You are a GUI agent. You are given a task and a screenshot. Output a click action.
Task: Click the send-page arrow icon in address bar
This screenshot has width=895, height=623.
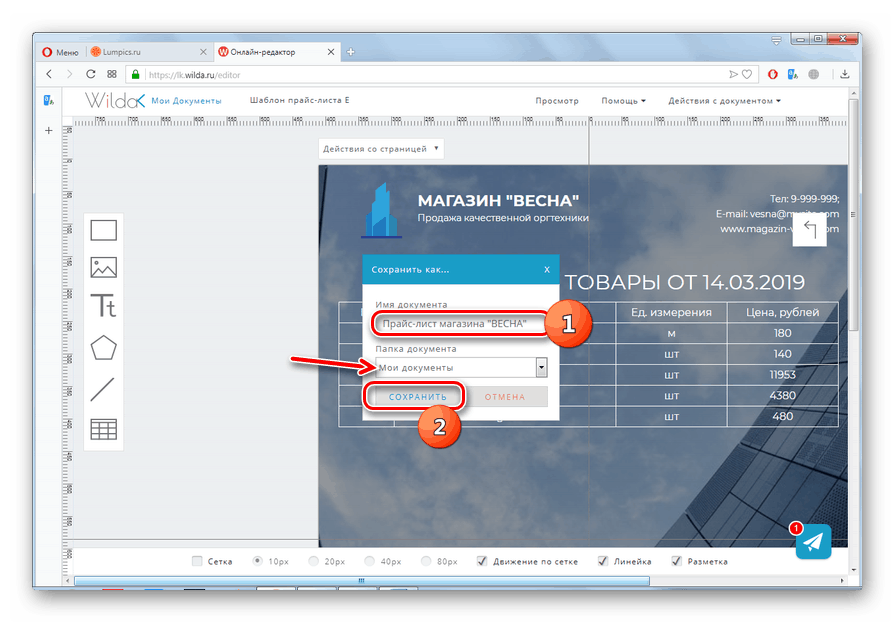click(733, 74)
